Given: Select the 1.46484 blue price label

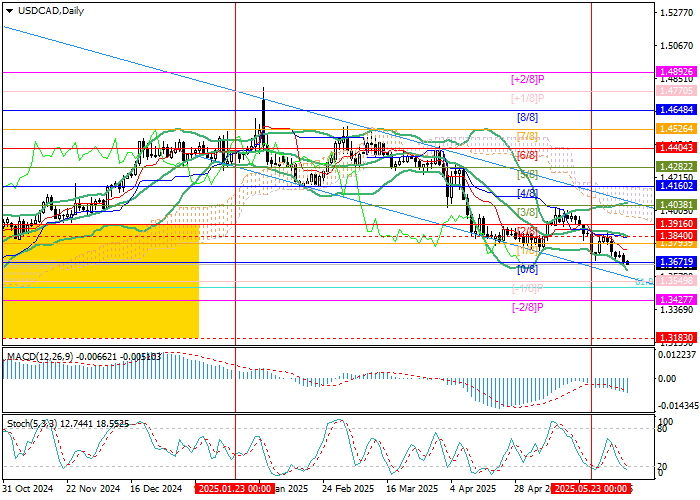Looking at the screenshot, I should click(677, 110).
